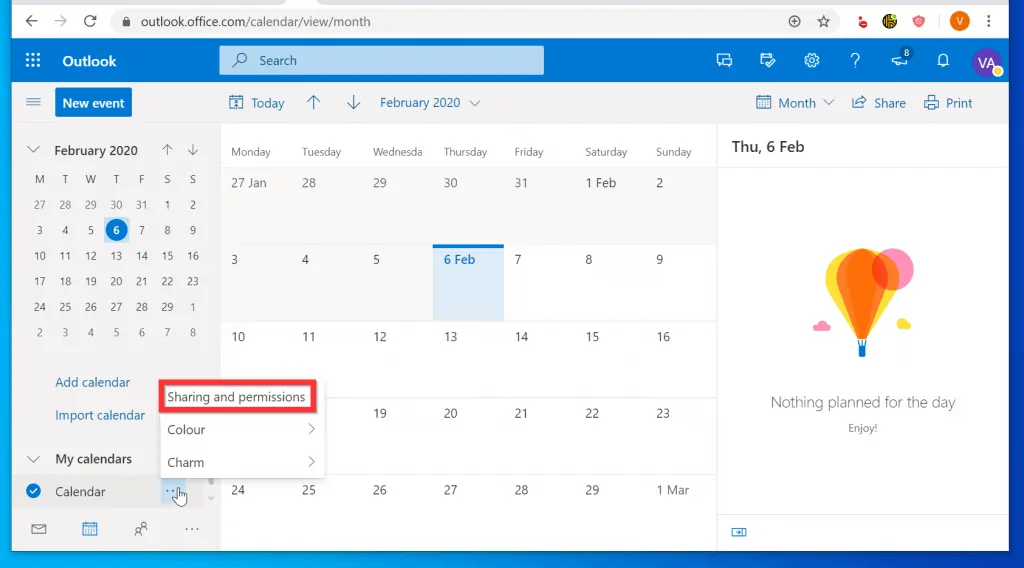The width and height of the screenshot is (1024, 568).
Task: Open the app launcher waffle icon
Action: (x=33, y=61)
